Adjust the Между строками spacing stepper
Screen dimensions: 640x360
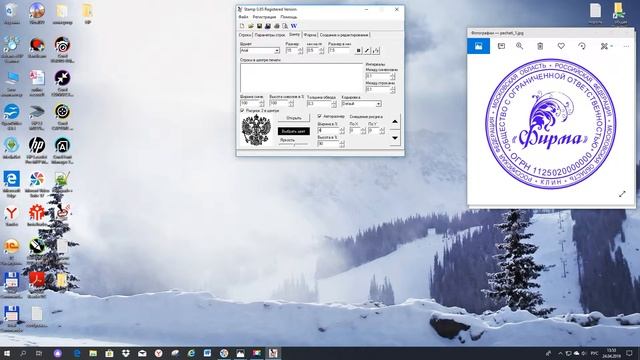click(x=393, y=89)
